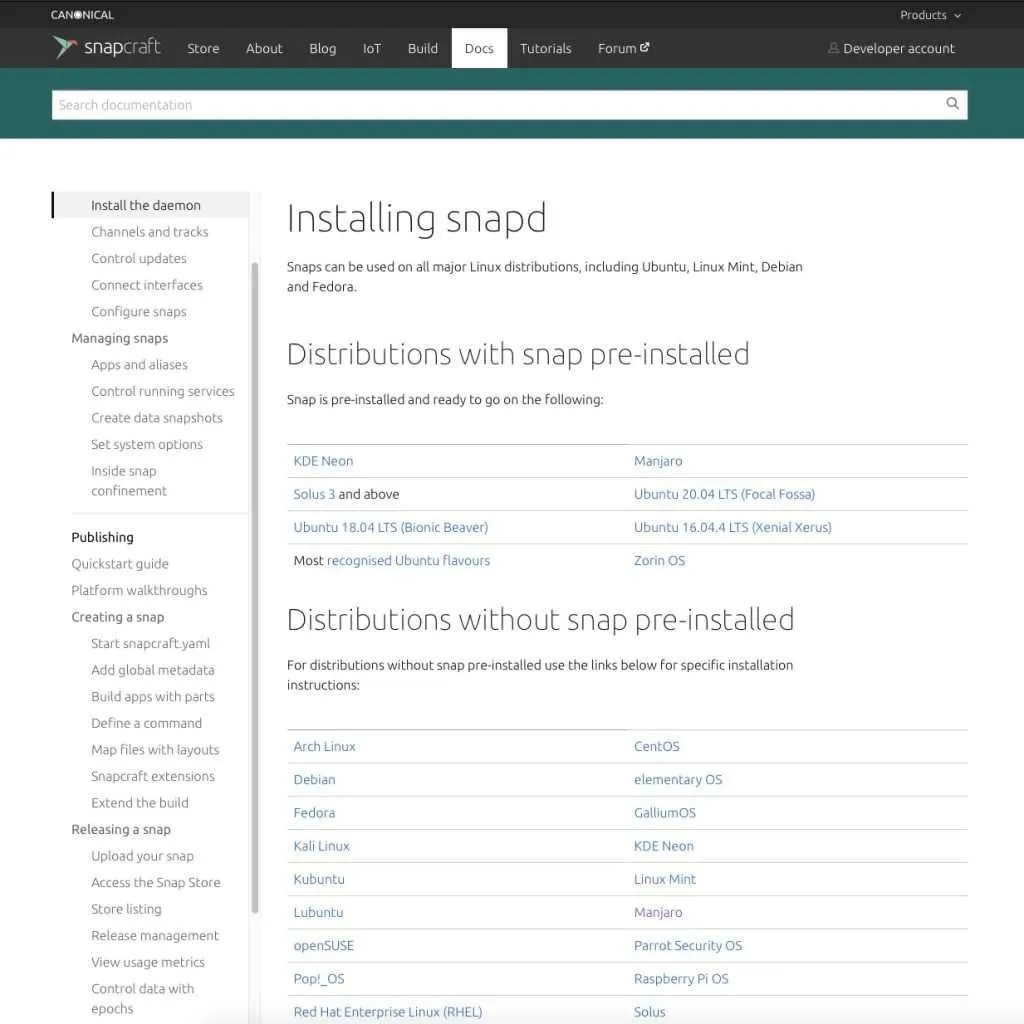Image resolution: width=1024 pixels, height=1024 pixels.
Task: Open Ubuntu 18.04 LTS (Bionic Beaver) link
Action: (391, 528)
